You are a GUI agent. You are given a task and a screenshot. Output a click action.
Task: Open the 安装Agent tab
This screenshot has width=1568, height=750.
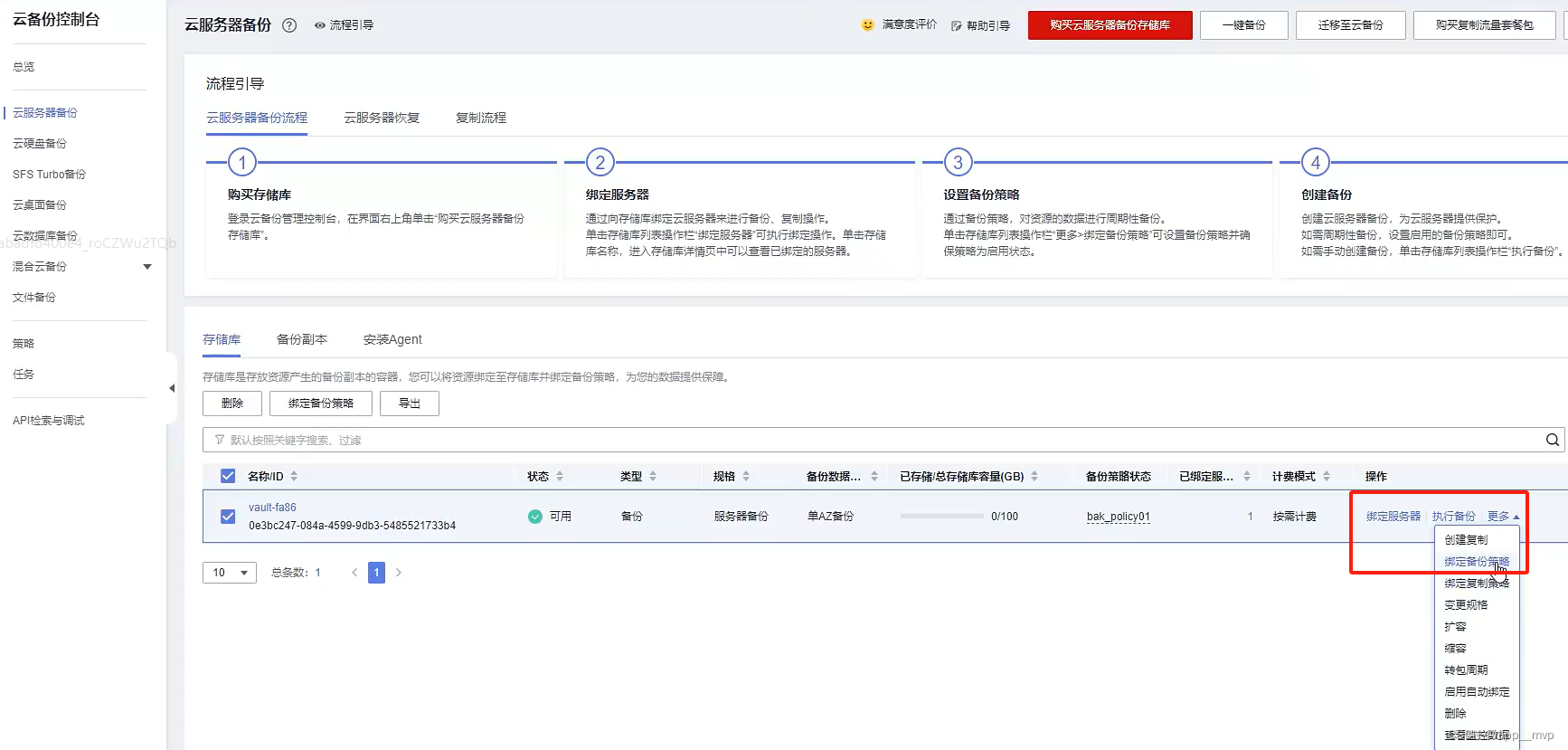coord(392,339)
